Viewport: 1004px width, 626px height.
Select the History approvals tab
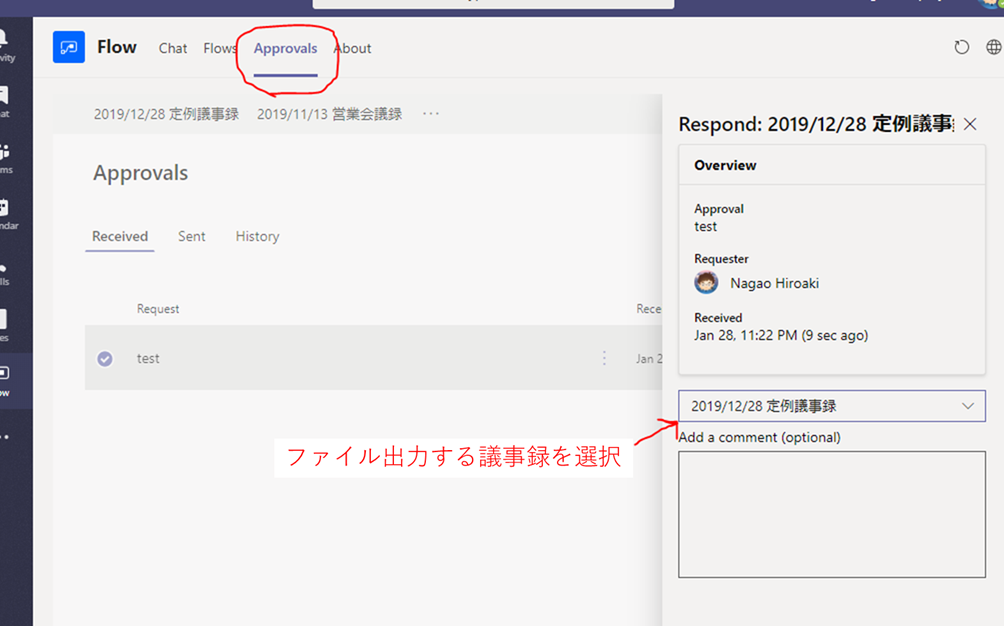pos(257,237)
